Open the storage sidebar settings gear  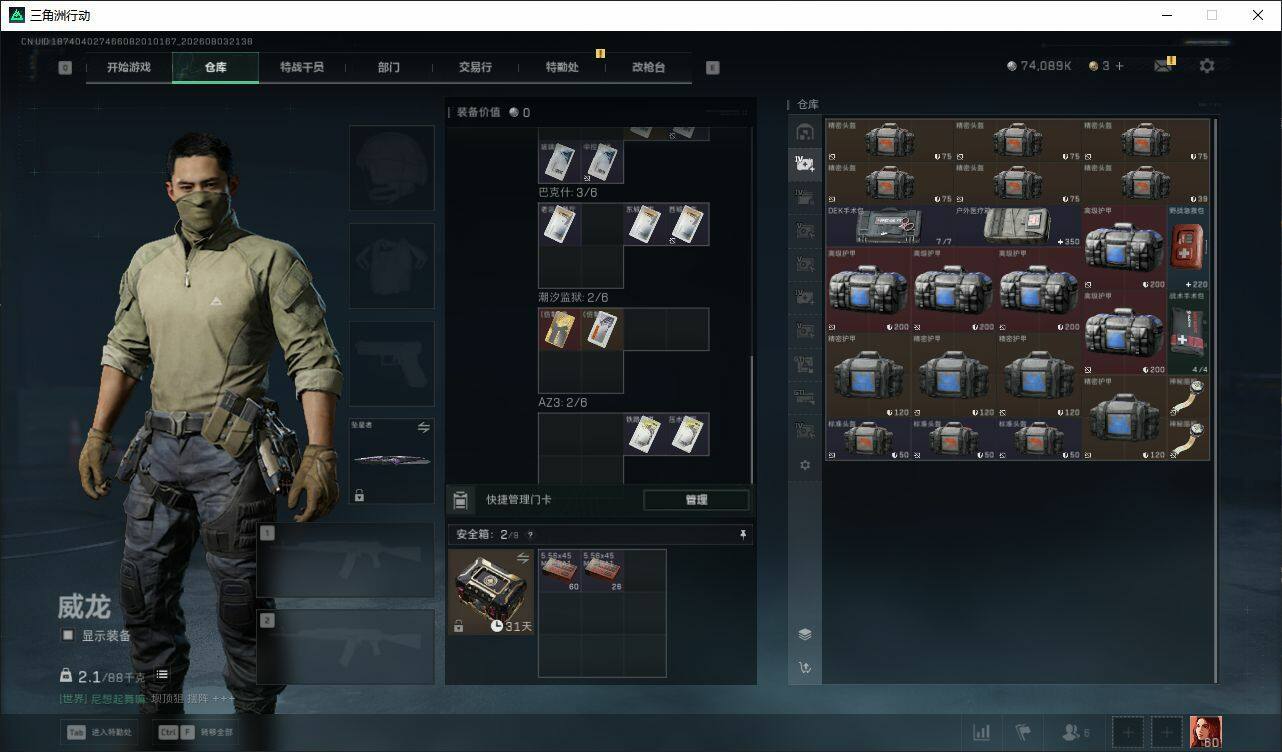[805, 465]
